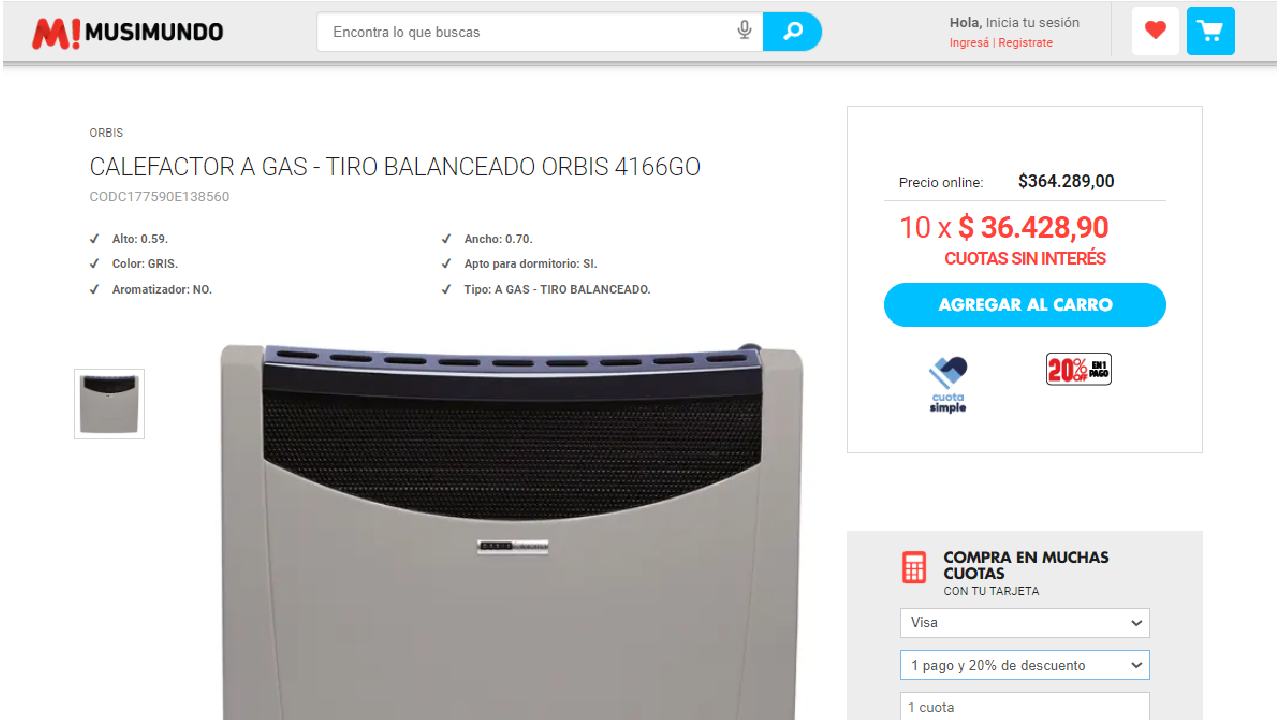1280x720 pixels.
Task: Activate the microphone voice search icon
Action: [744, 31]
